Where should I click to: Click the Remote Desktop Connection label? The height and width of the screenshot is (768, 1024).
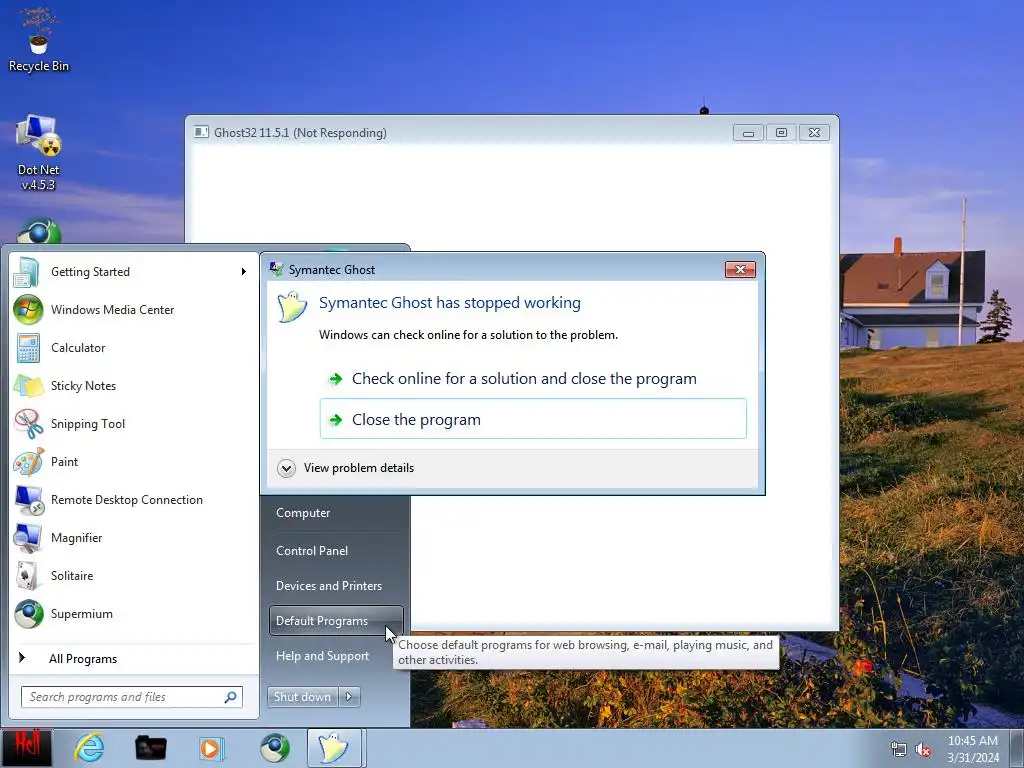click(127, 500)
